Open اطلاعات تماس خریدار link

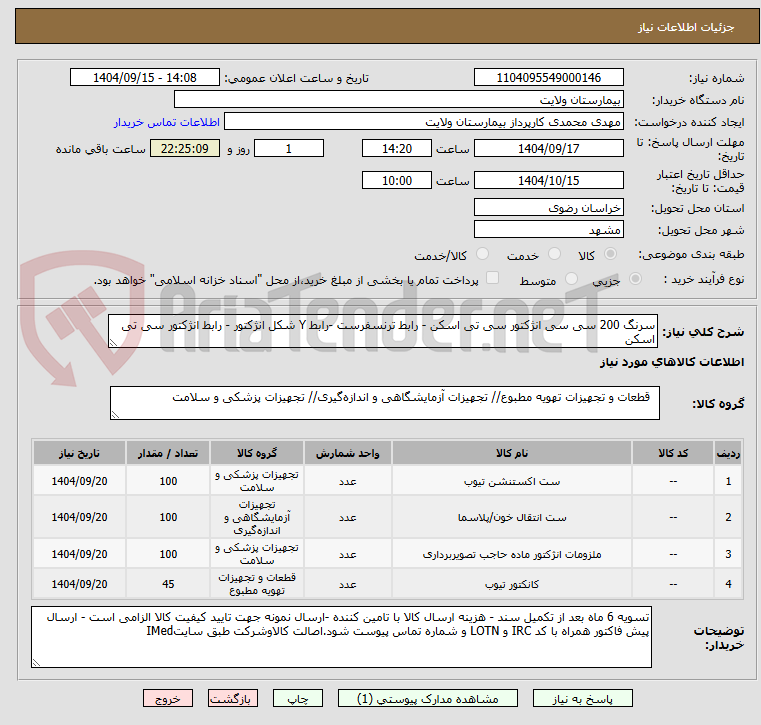(167, 122)
